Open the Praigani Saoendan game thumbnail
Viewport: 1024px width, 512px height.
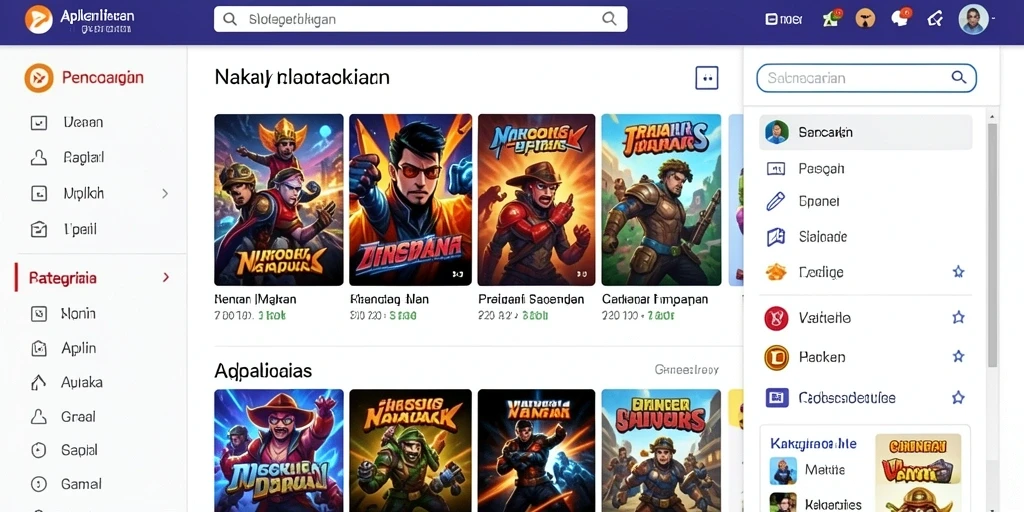coord(536,200)
